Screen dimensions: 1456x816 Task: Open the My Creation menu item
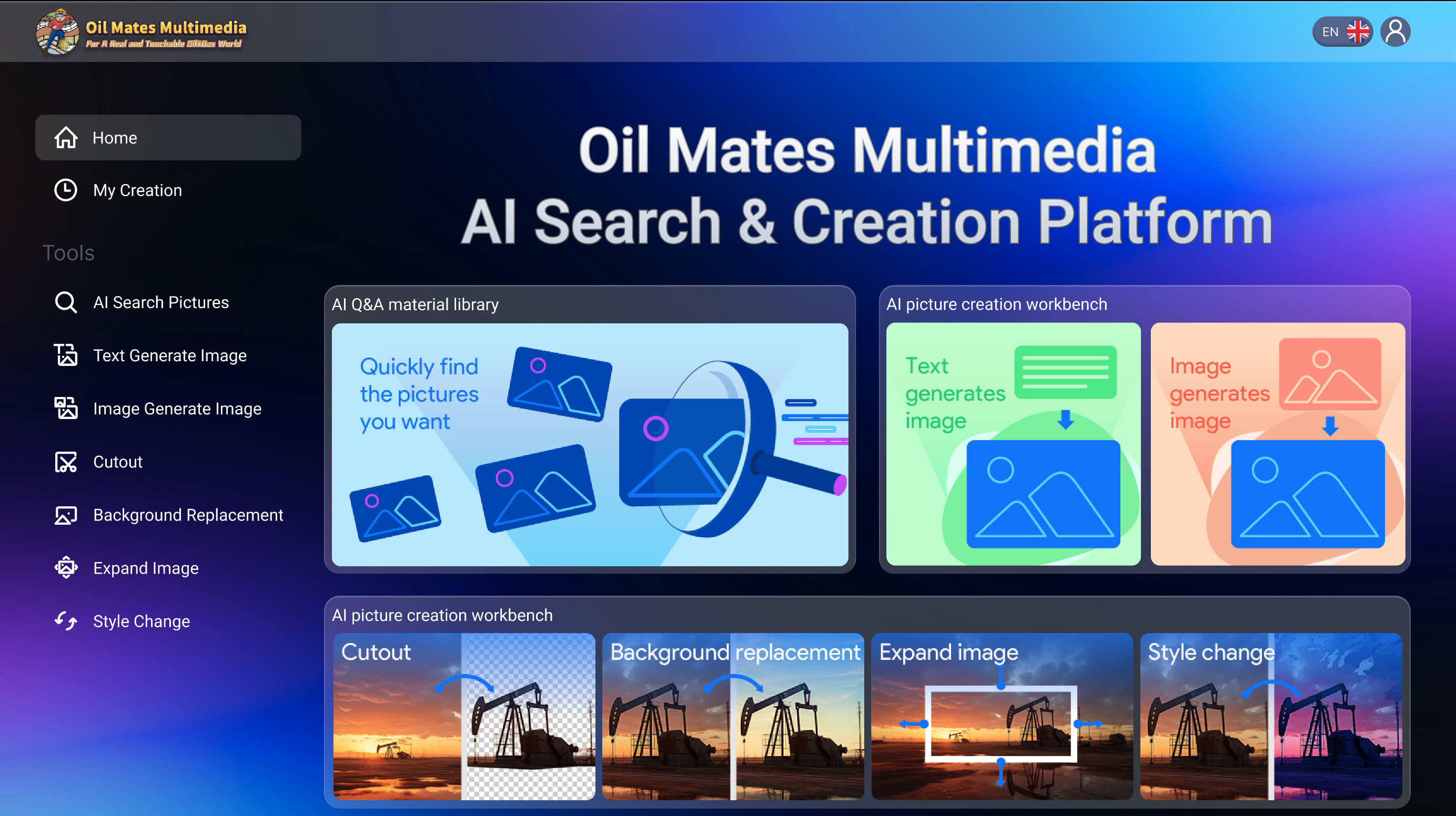point(168,190)
